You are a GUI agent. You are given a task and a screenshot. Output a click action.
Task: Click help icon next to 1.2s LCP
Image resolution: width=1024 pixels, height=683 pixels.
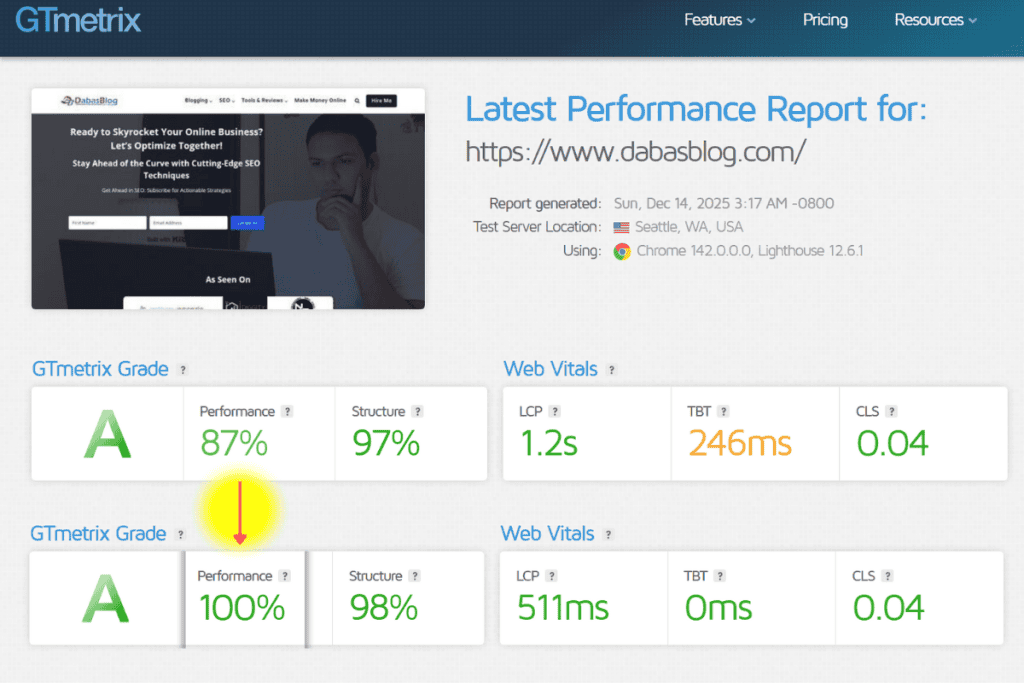coord(554,411)
